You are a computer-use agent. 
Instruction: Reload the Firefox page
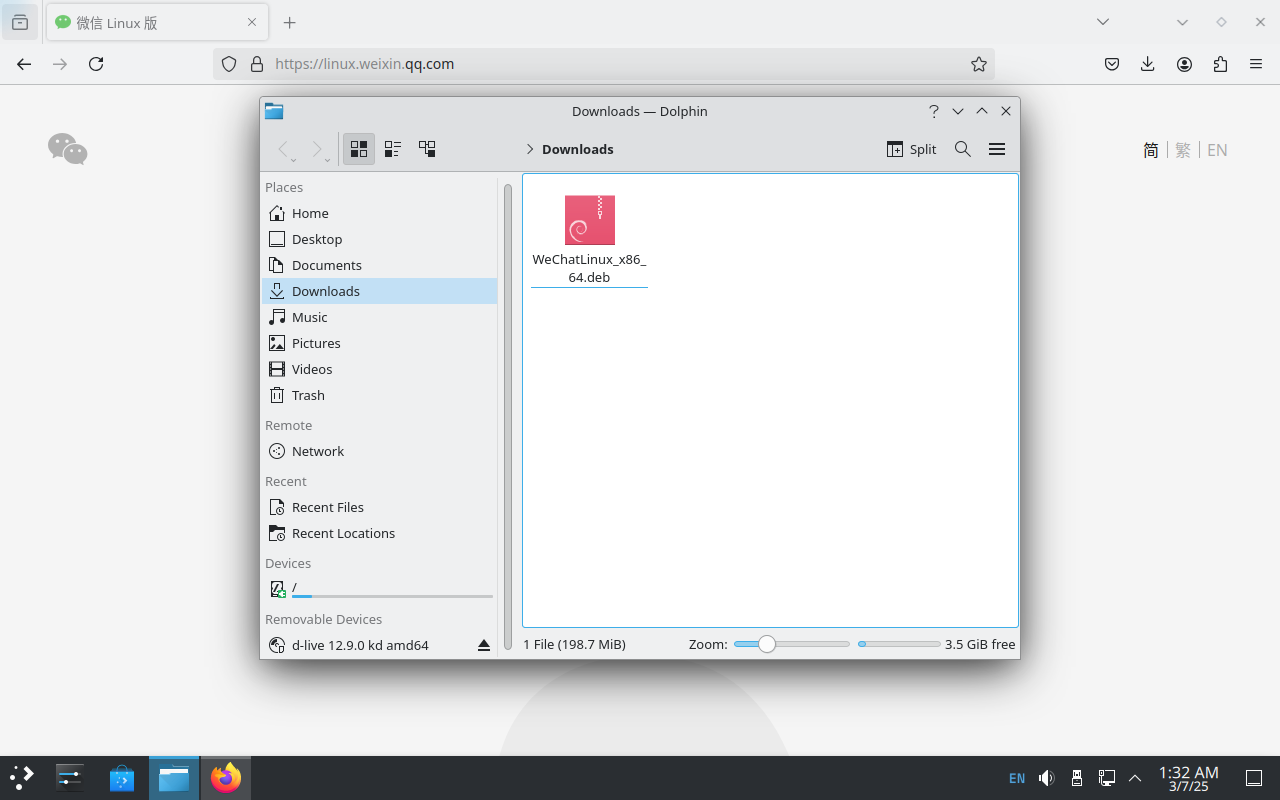96,64
